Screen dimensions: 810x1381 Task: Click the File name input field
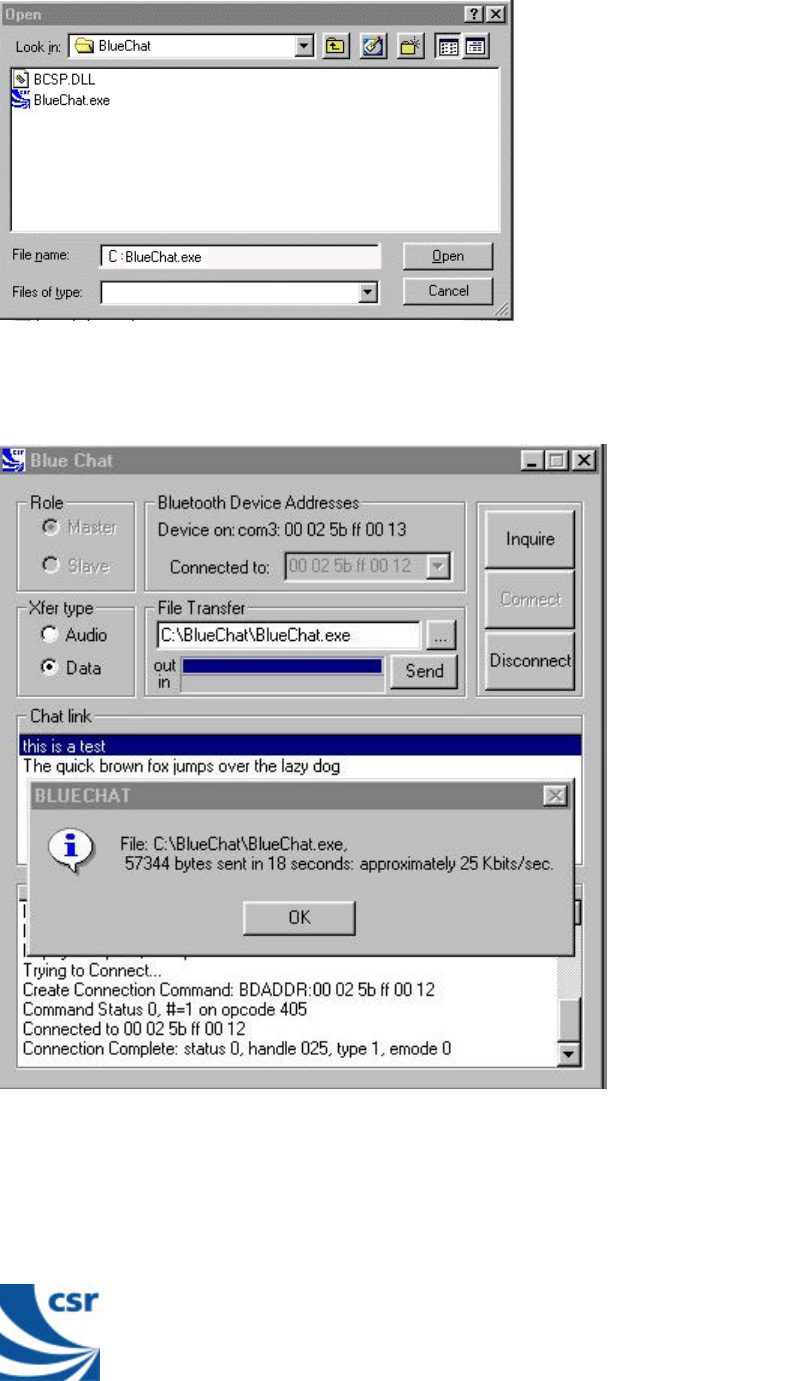(241, 257)
